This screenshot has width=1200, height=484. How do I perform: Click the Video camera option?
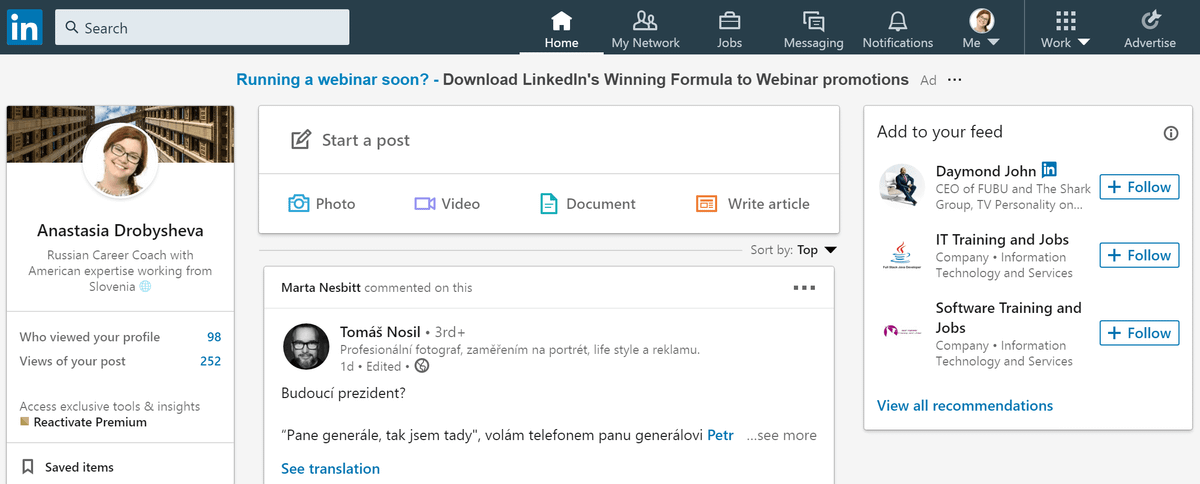point(447,203)
